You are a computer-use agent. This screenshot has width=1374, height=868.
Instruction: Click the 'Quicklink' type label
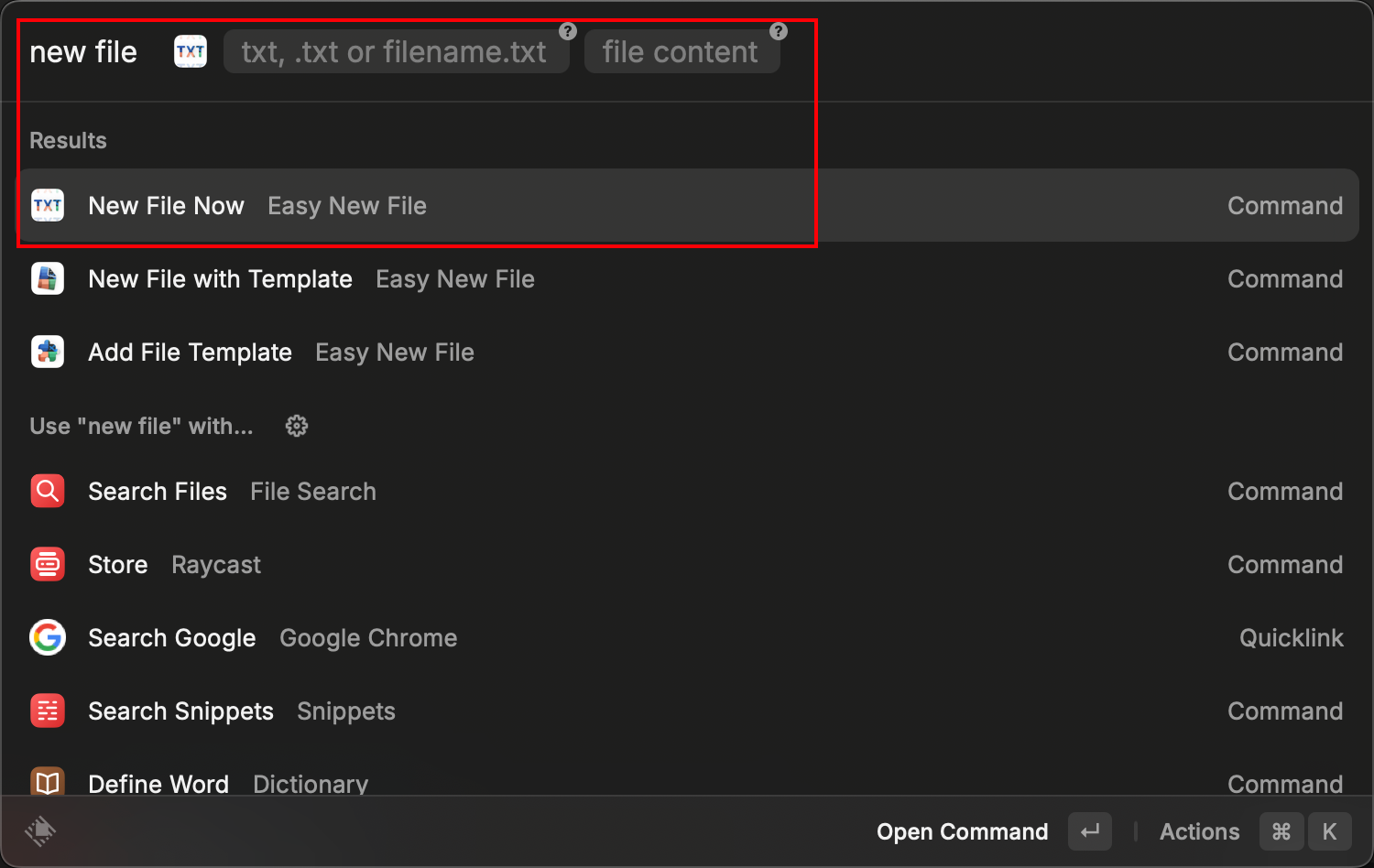coord(1292,638)
